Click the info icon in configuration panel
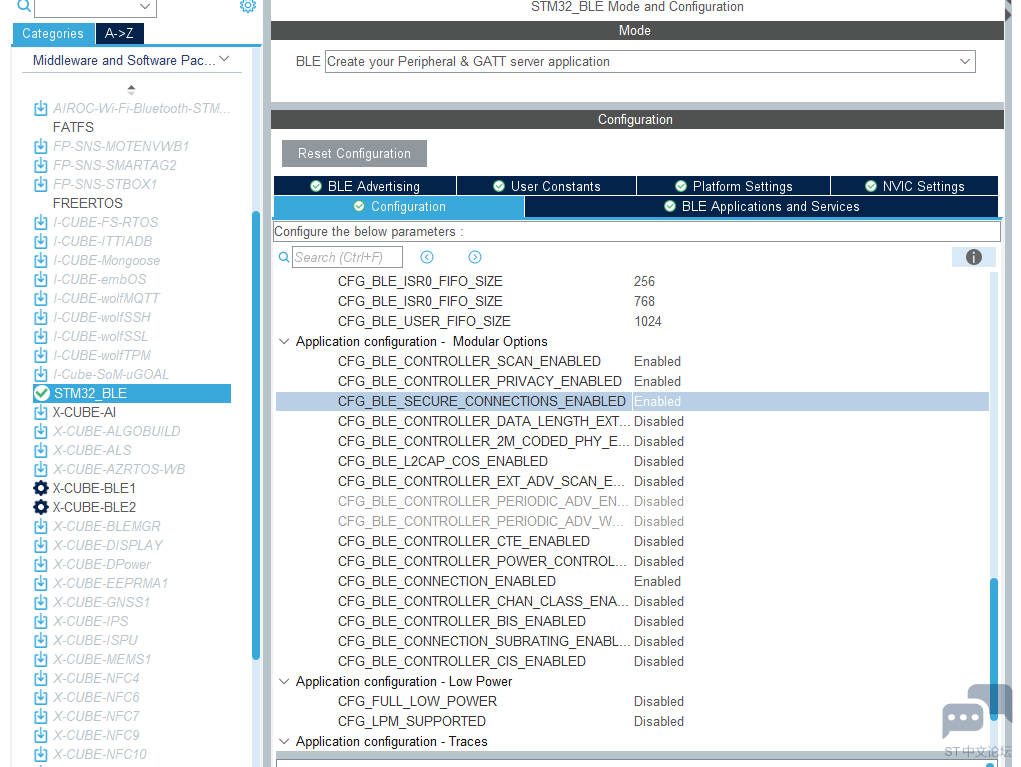Image resolution: width=1021 pixels, height=767 pixels. coord(973,257)
